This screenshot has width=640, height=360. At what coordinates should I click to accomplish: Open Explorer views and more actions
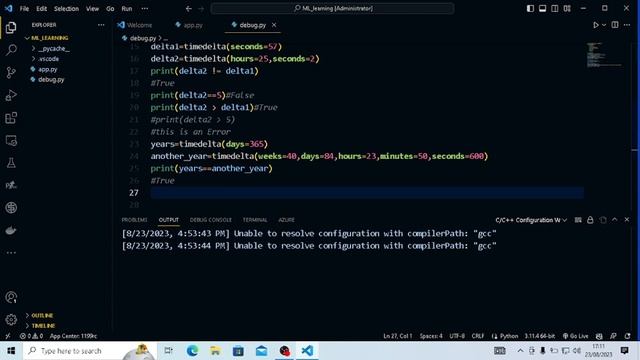click(x=101, y=25)
